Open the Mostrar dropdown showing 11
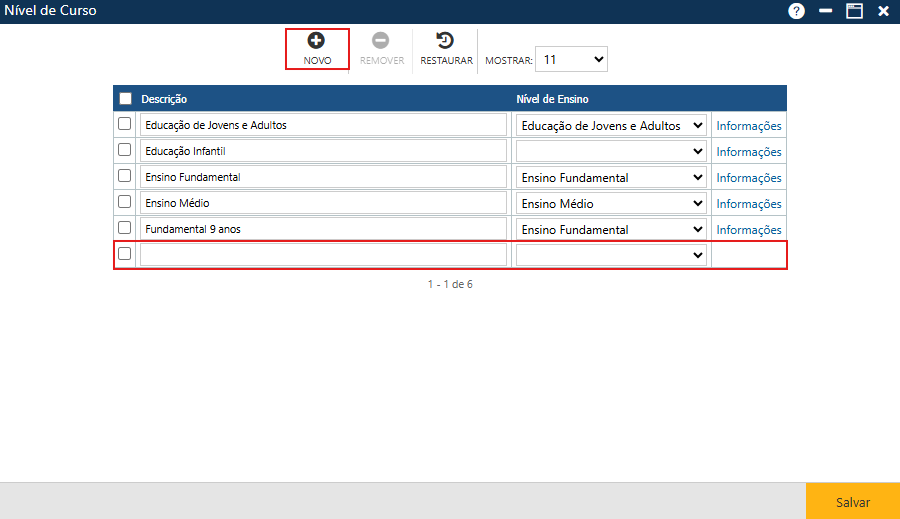This screenshot has width=900, height=519. [x=571, y=60]
